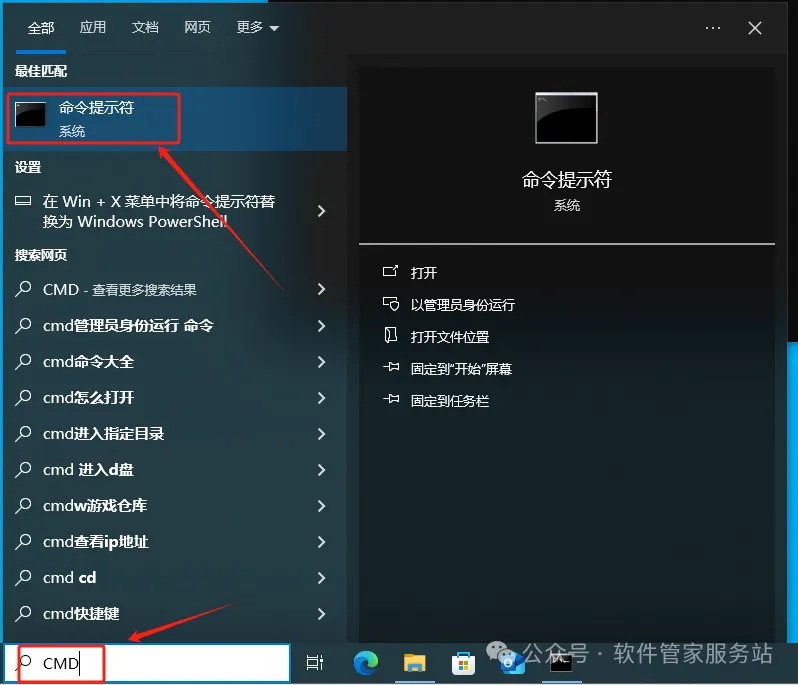The image size is (798, 685).
Task: Expand arrow for cmd快捷键
Action: 321,614
